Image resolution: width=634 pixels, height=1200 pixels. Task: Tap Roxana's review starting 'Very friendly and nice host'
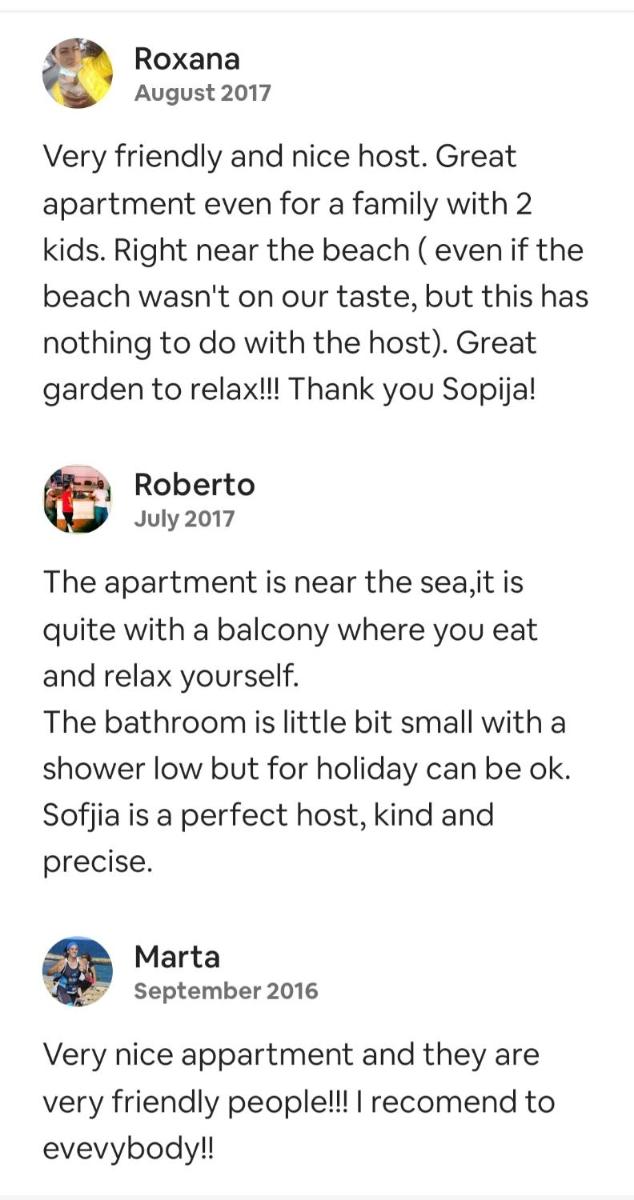point(315,273)
